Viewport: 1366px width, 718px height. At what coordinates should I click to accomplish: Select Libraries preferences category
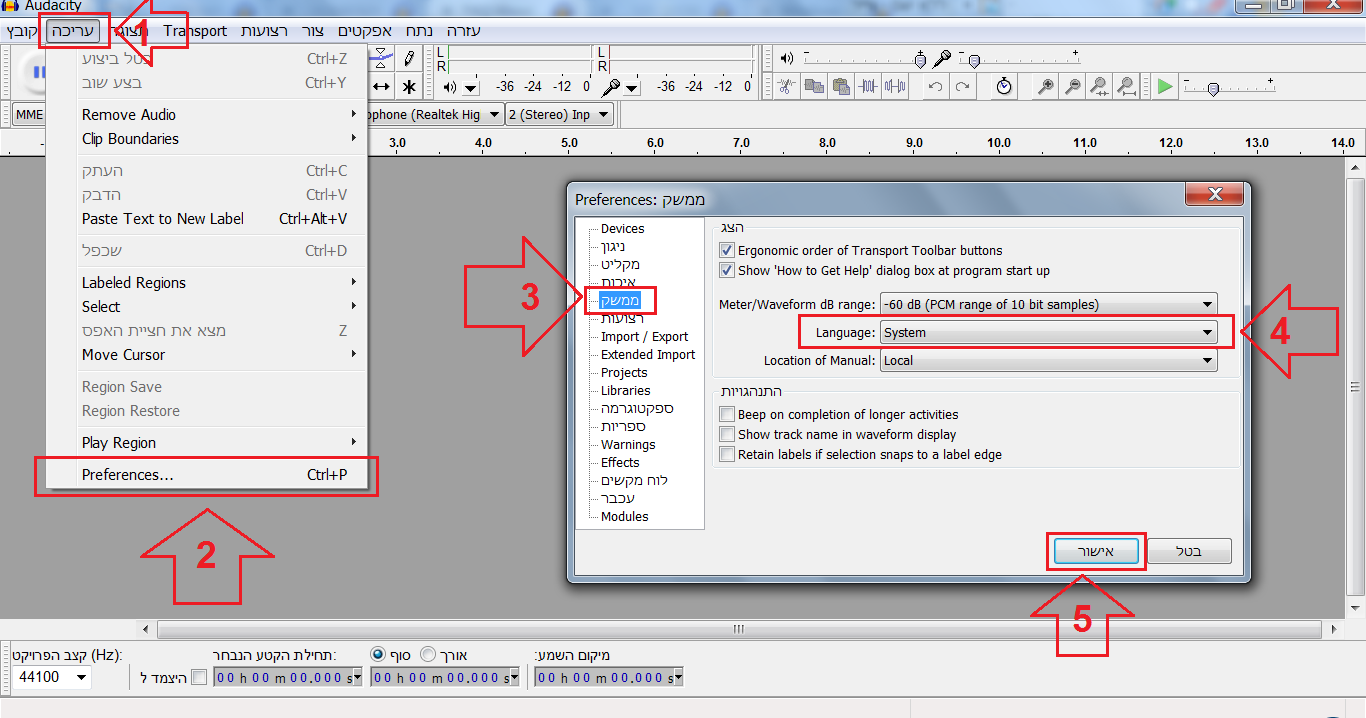point(626,391)
